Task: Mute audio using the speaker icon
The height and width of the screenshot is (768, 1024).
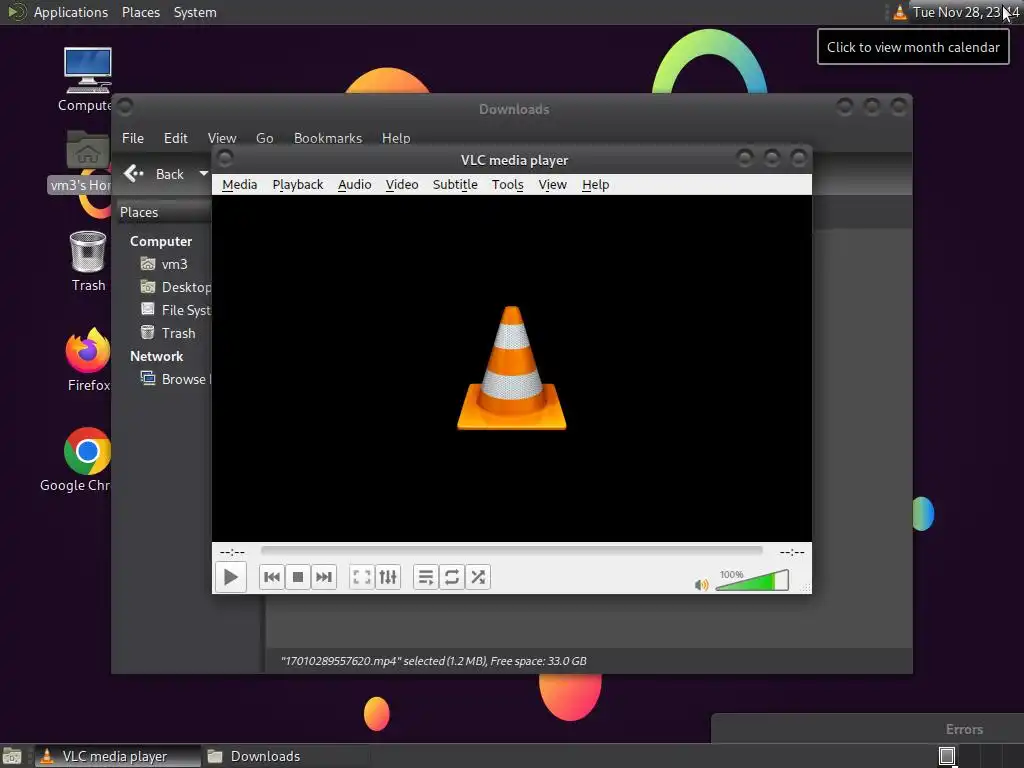Action: 701,584
